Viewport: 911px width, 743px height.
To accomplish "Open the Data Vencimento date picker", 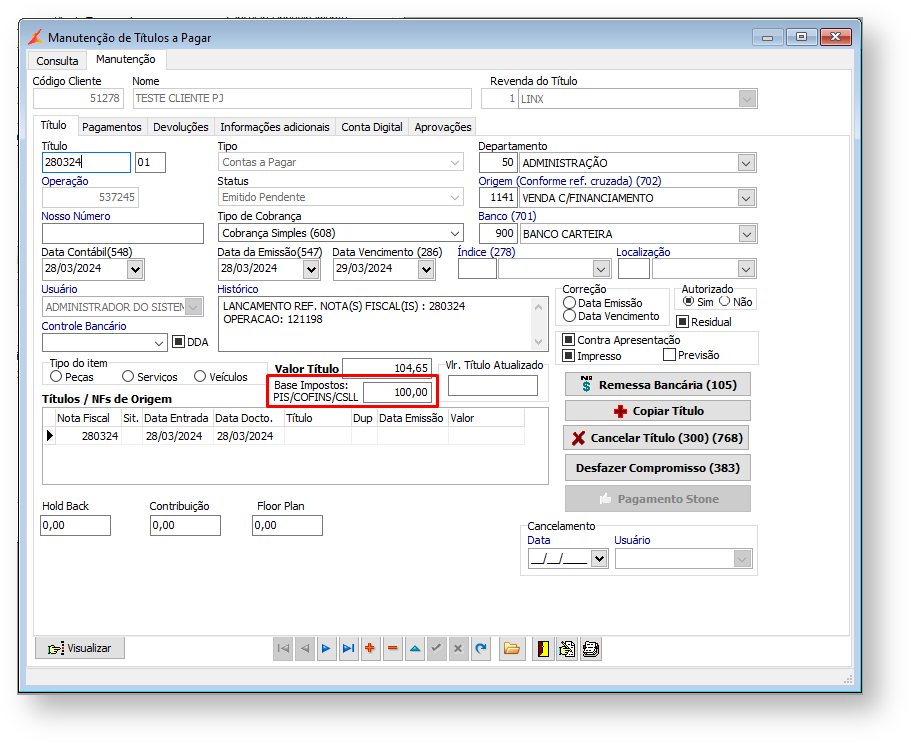I will coord(426,269).
